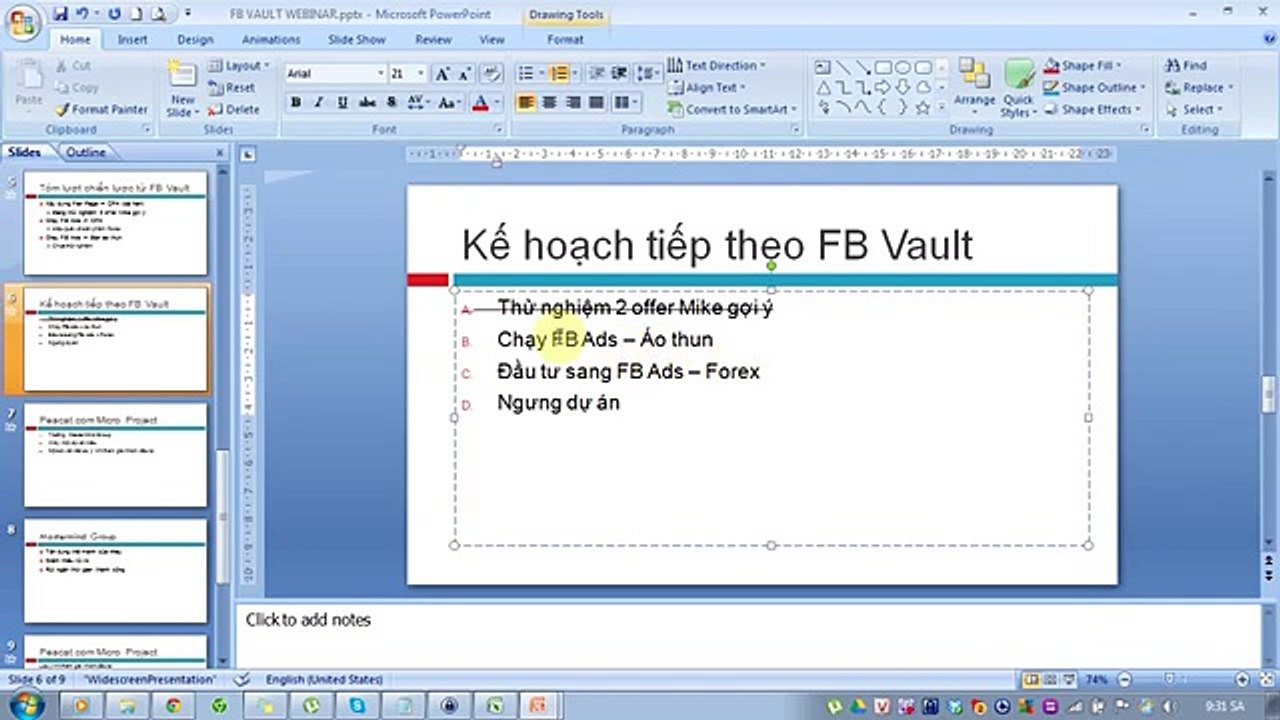Open Chrome from the taskbar
The image size is (1280, 720).
(173, 706)
